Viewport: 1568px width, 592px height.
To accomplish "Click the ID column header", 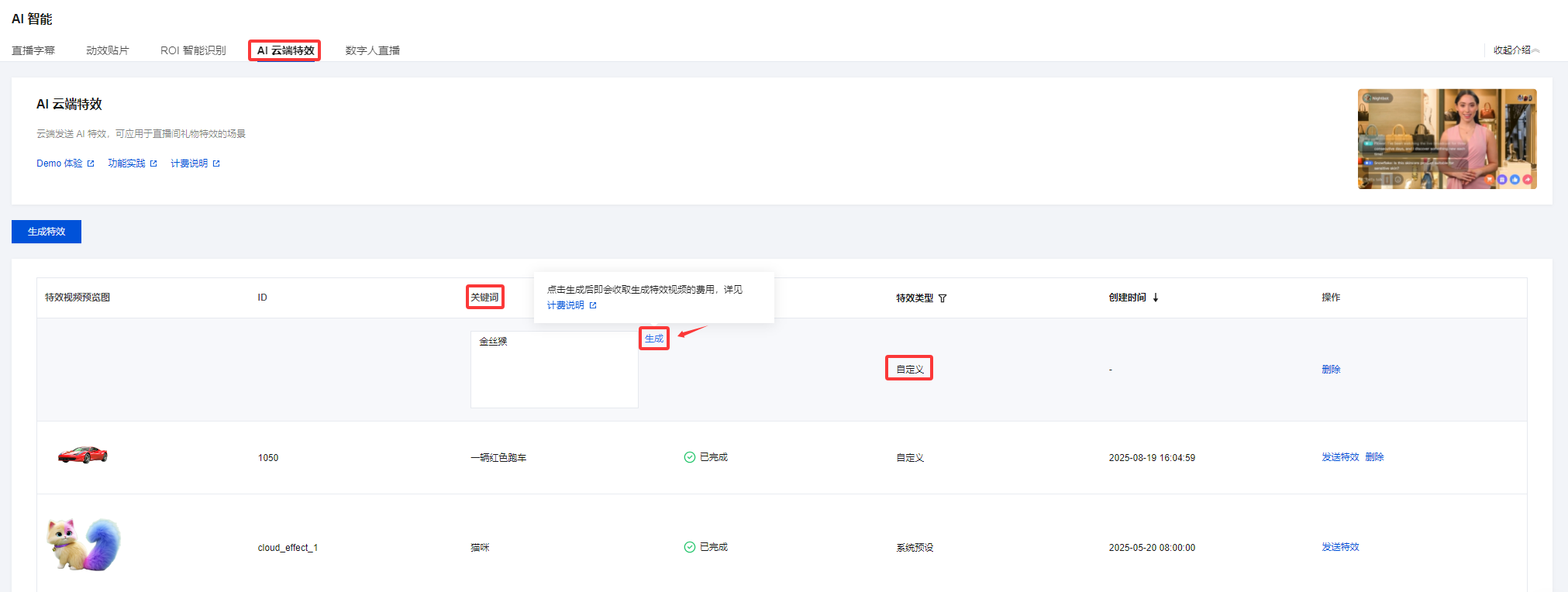I will coord(263,298).
